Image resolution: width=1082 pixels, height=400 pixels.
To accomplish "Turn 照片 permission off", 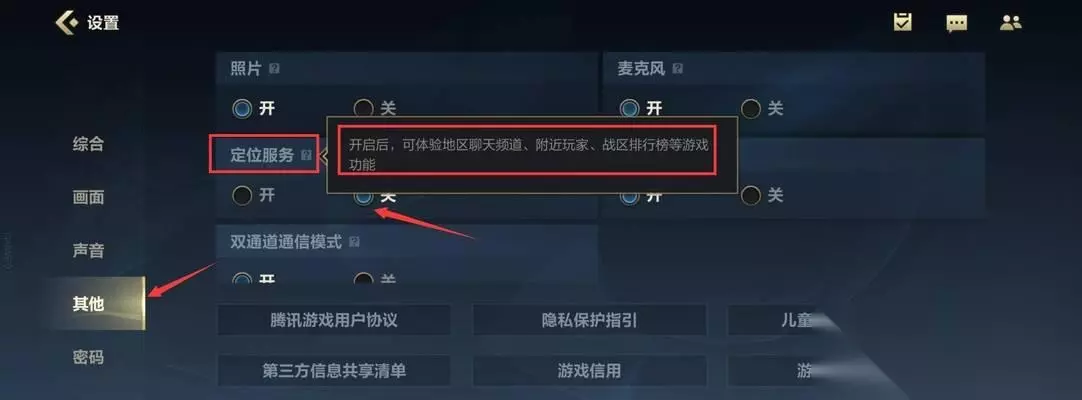I will (x=364, y=108).
